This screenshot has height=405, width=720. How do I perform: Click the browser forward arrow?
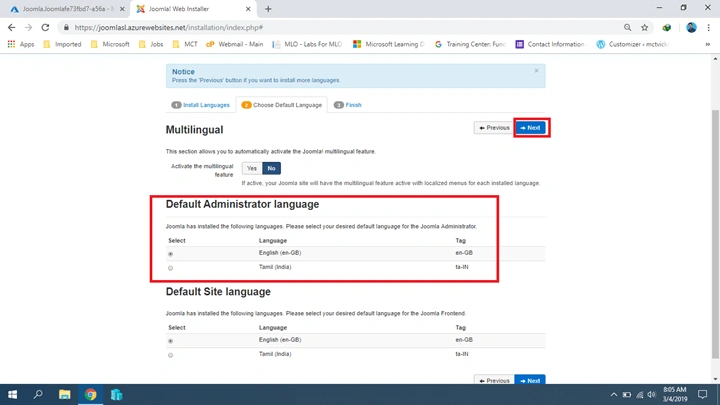[x=28, y=28]
